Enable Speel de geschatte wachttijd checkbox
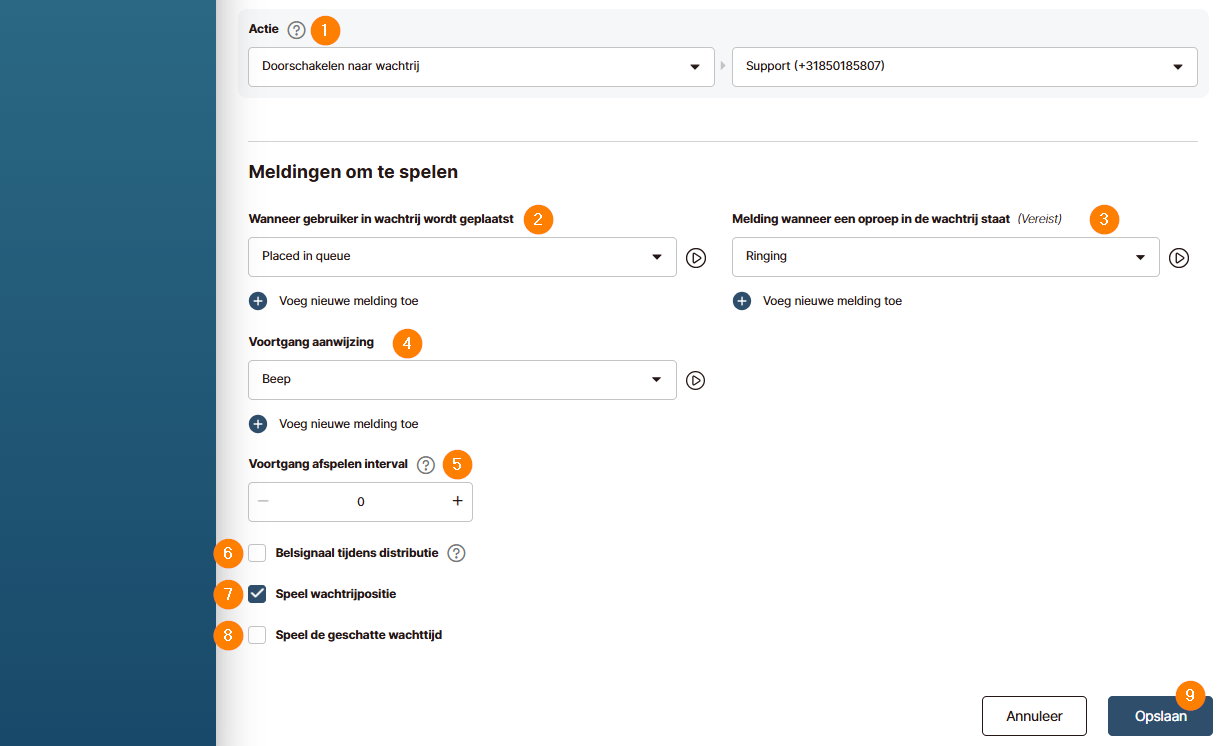 (x=258, y=635)
